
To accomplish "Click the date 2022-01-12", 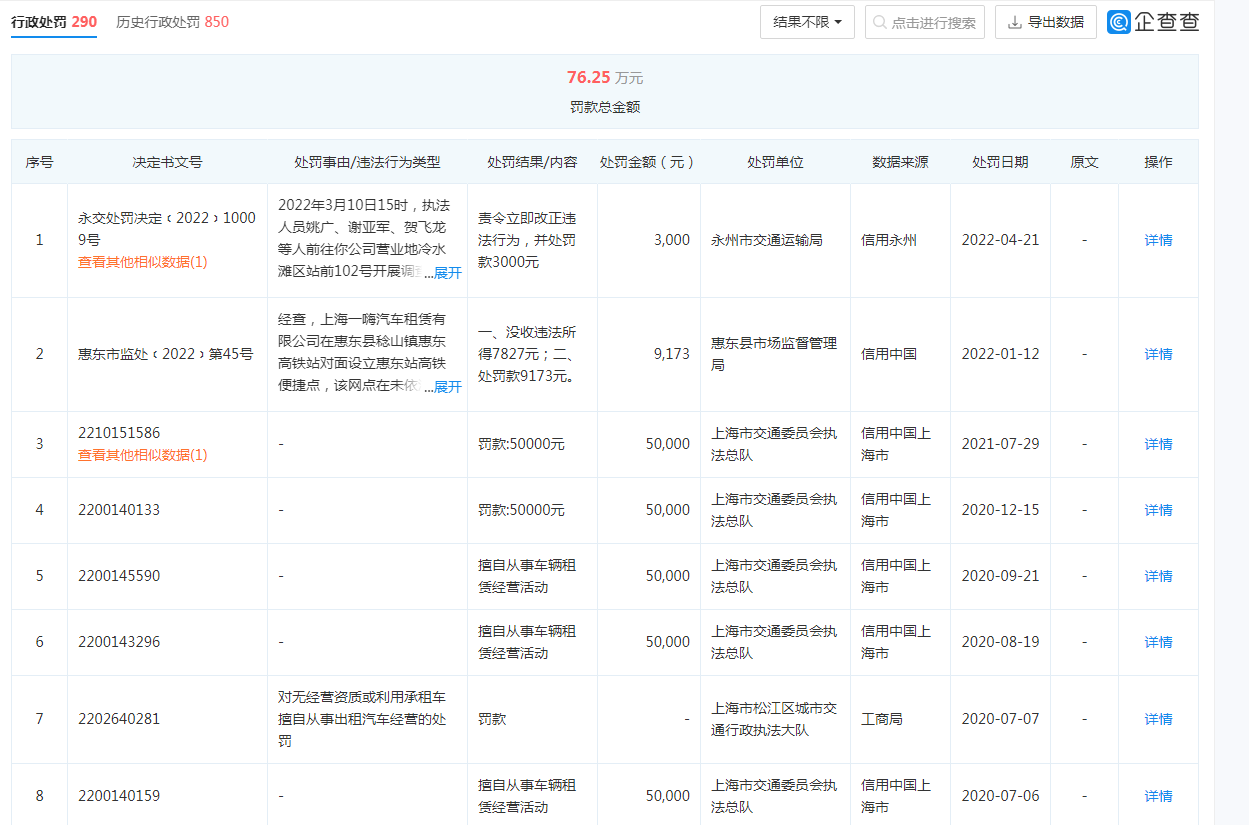I will tap(1000, 354).
